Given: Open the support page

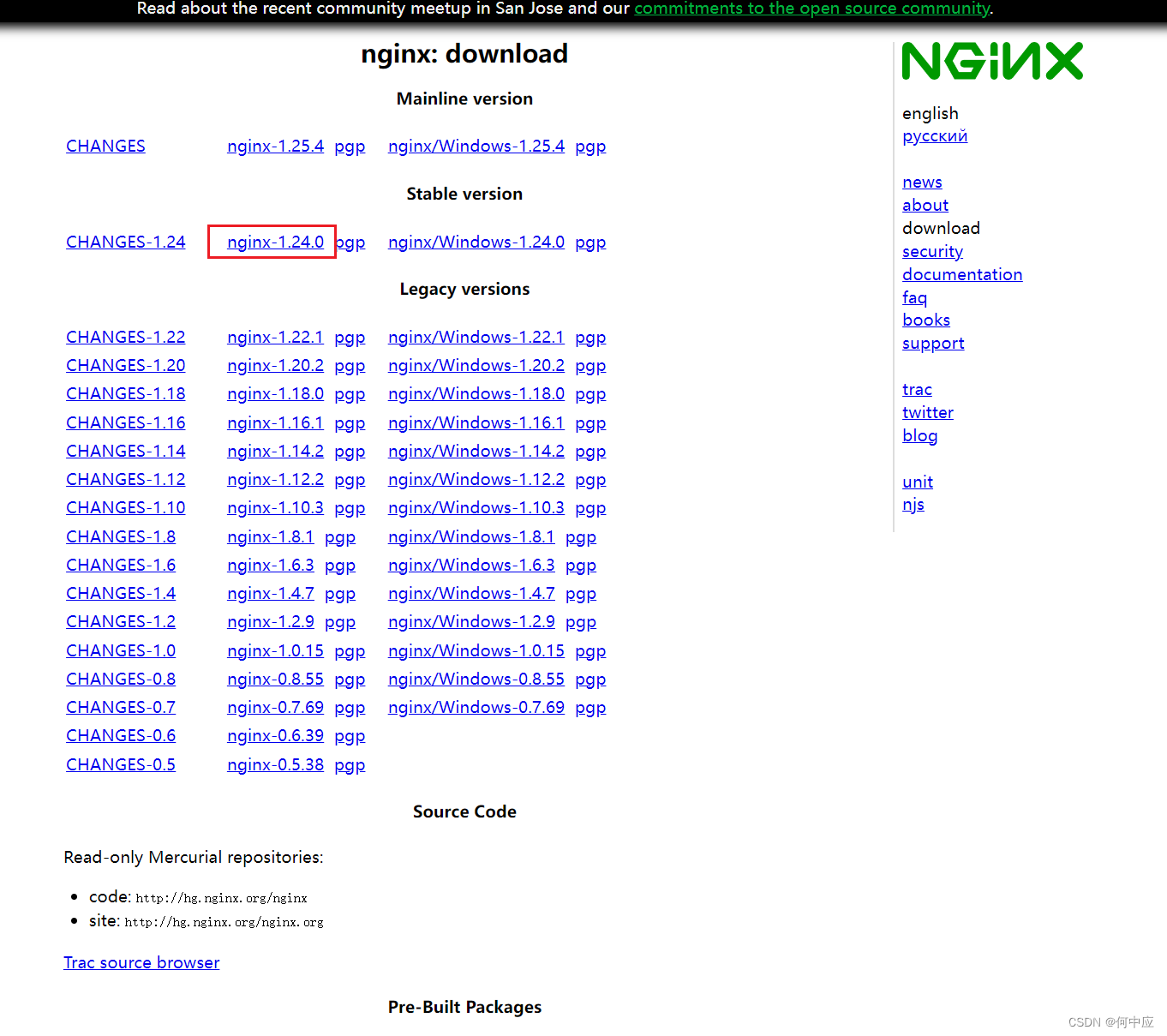Looking at the screenshot, I should [x=933, y=344].
